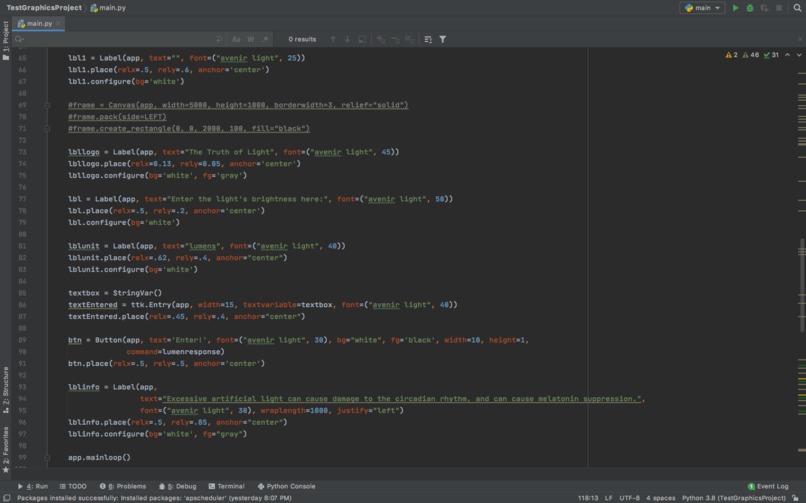Click the select all occurrences icon
The width and height of the screenshot is (806, 503).
(362, 39)
